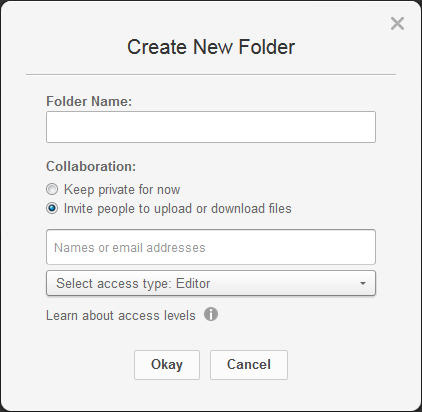Click the "Invite people to upload or download files" label
This screenshot has height=412, width=422.
pos(178,209)
